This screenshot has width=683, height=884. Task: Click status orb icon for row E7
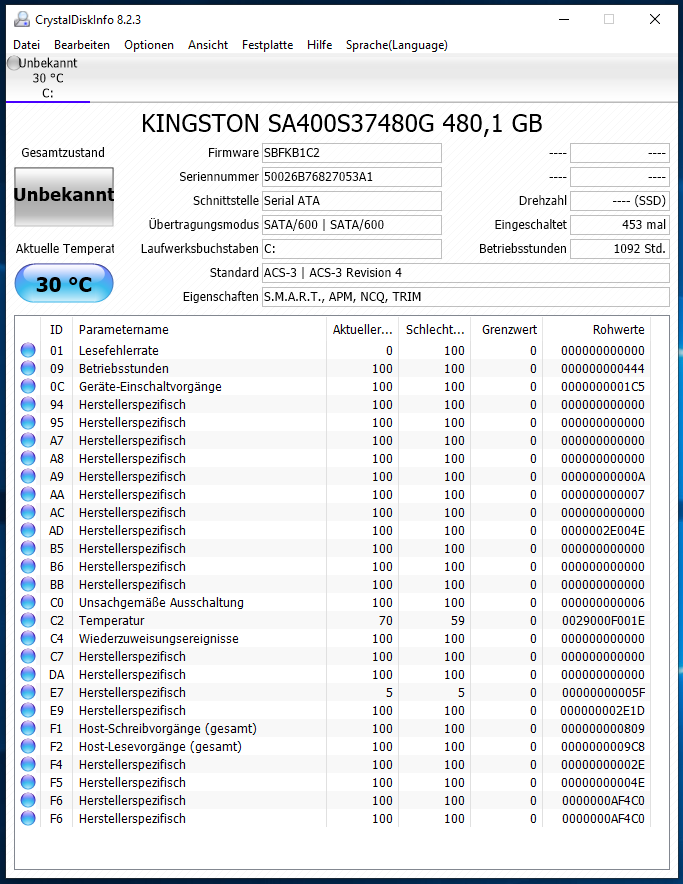28,692
